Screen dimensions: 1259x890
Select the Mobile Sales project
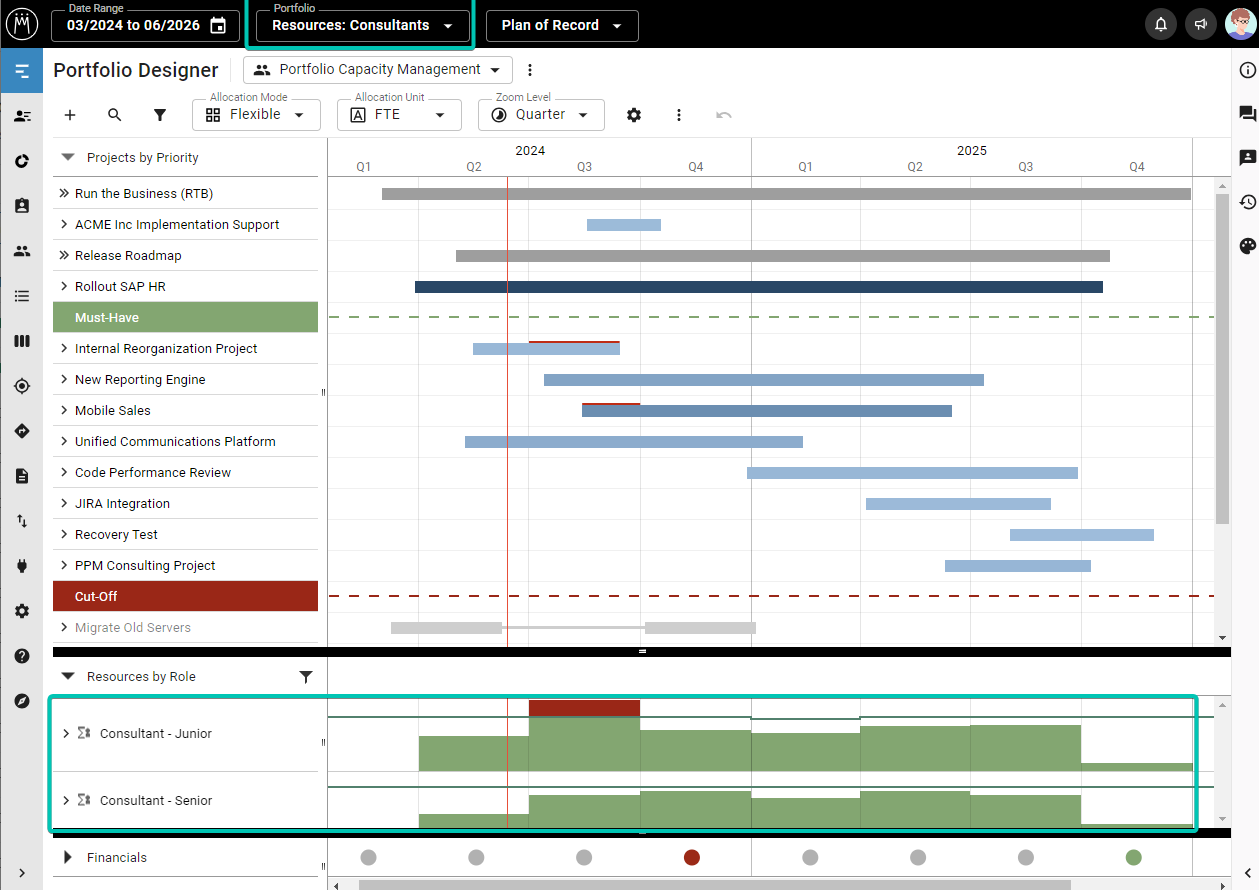click(185, 410)
